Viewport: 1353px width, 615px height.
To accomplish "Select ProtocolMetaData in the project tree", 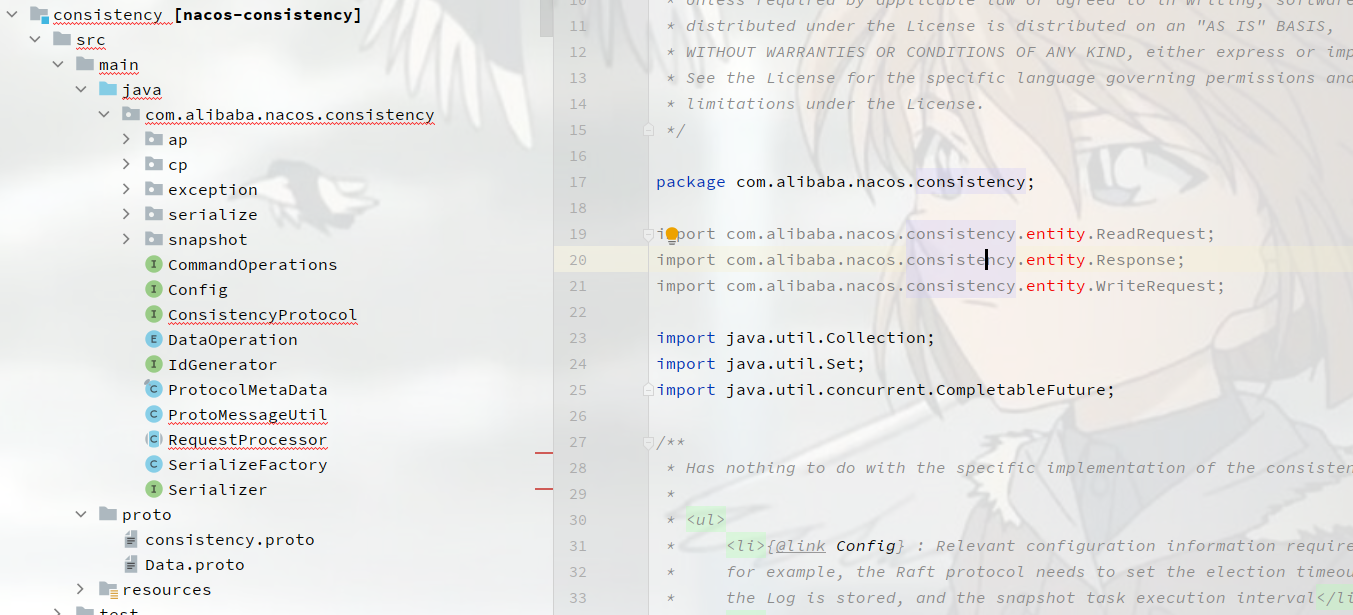I will pos(247,390).
